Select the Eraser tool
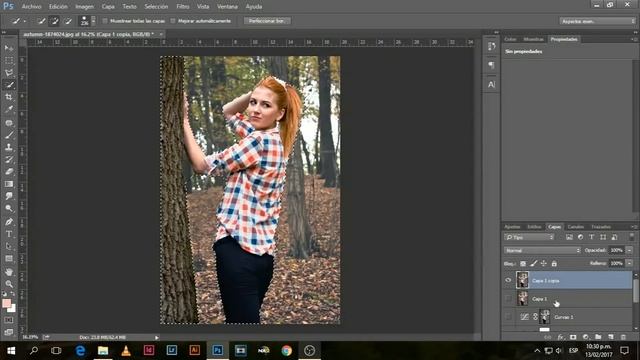The width and height of the screenshot is (640, 360). (9, 171)
